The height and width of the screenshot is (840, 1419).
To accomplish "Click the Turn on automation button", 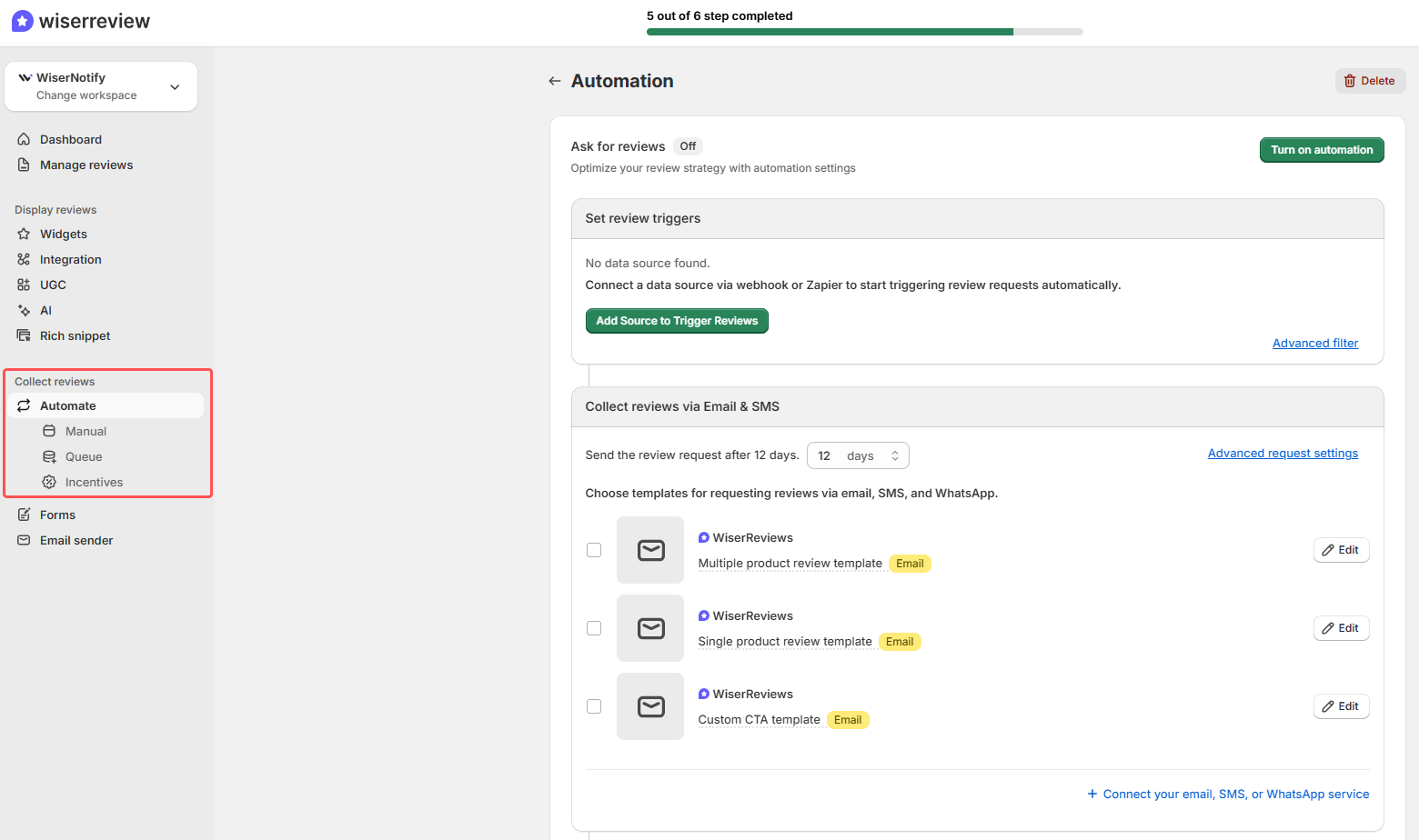I will point(1322,149).
